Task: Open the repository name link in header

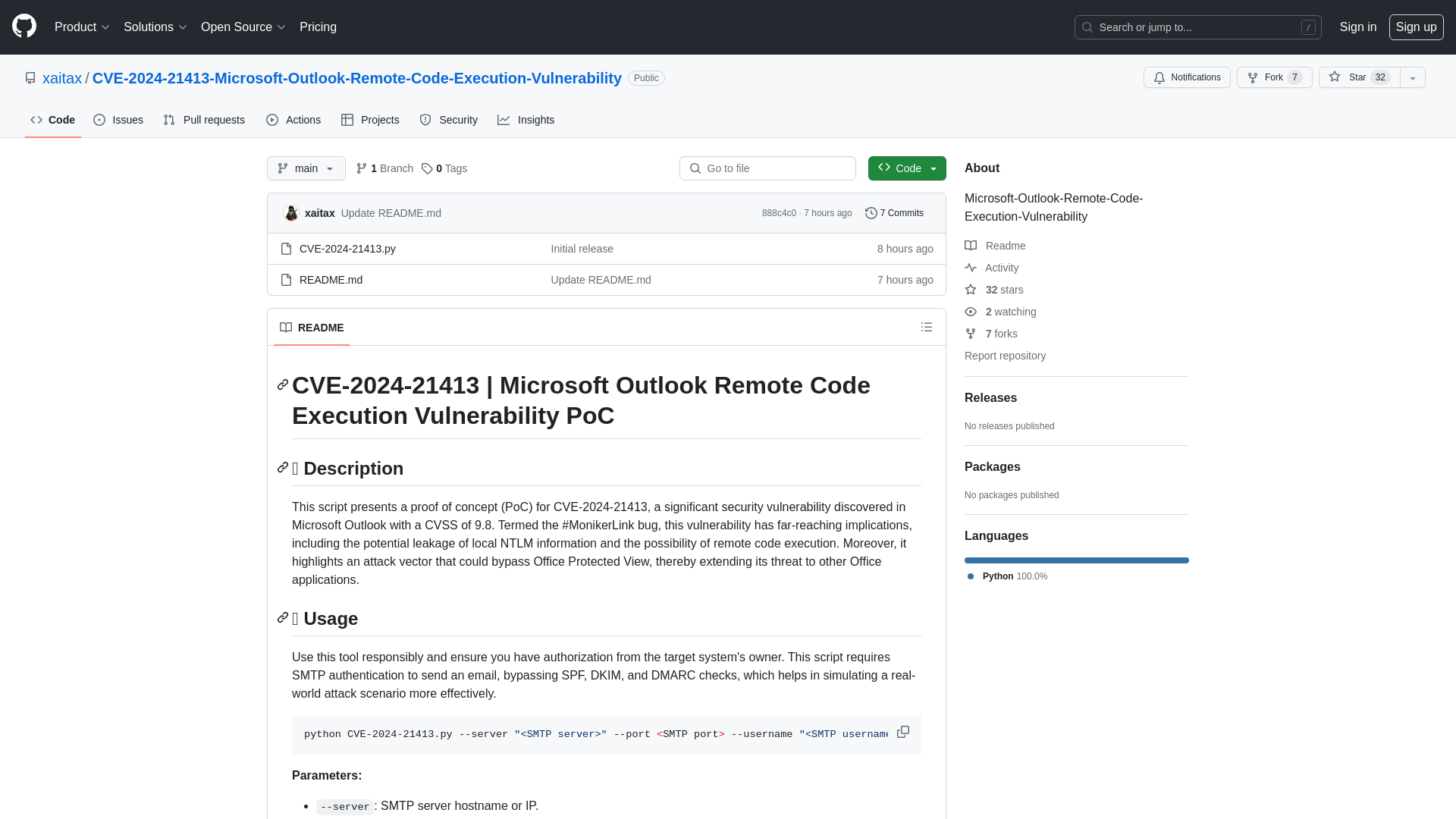Action: (357, 78)
